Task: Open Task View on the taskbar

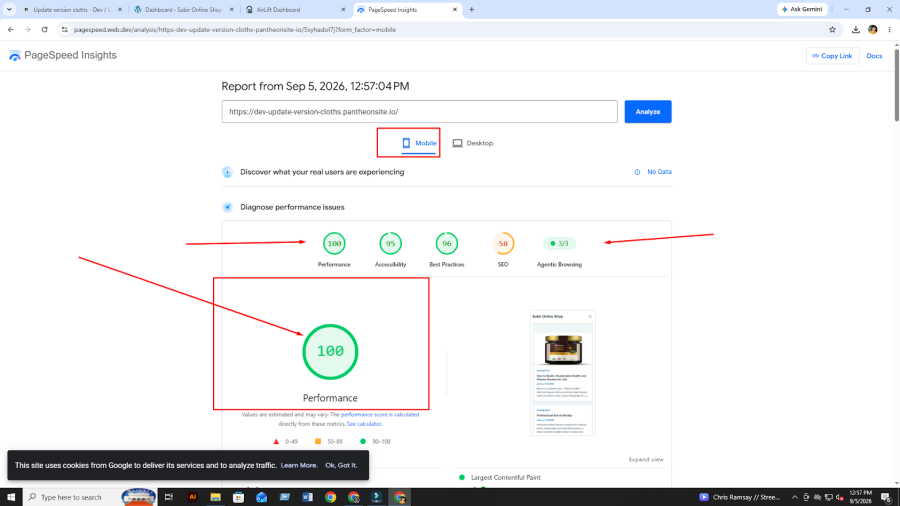Action: click(x=169, y=497)
